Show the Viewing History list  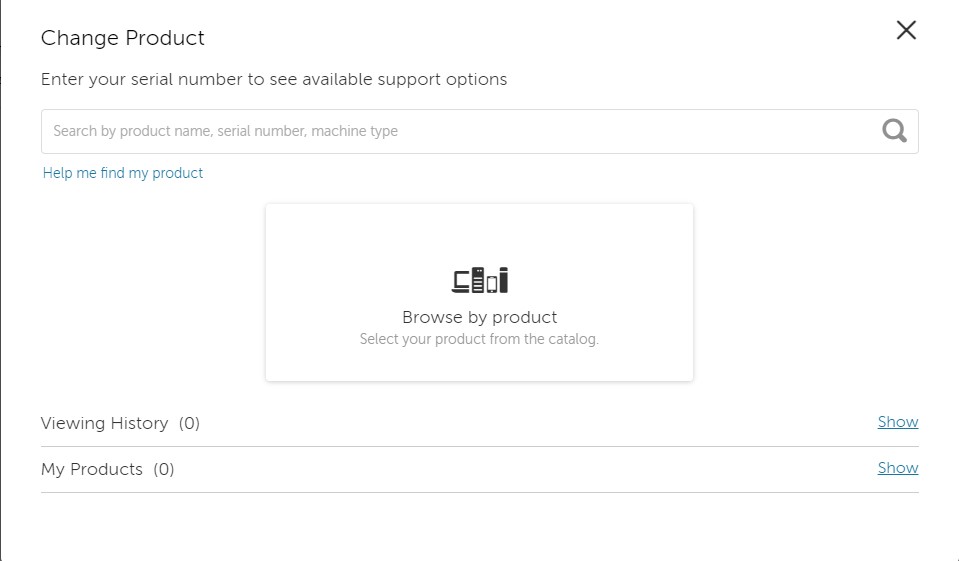click(x=897, y=422)
